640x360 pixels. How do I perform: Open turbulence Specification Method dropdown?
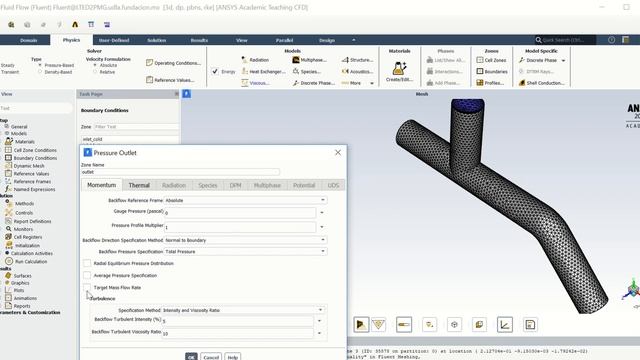pyautogui.click(x=243, y=310)
